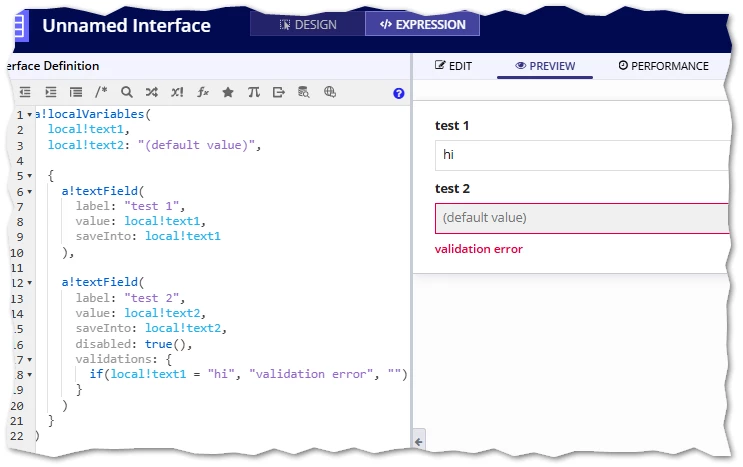Click the validations: { code line
Viewport: 743px width, 467px height.
pyautogui.click(x=124, y=359)
